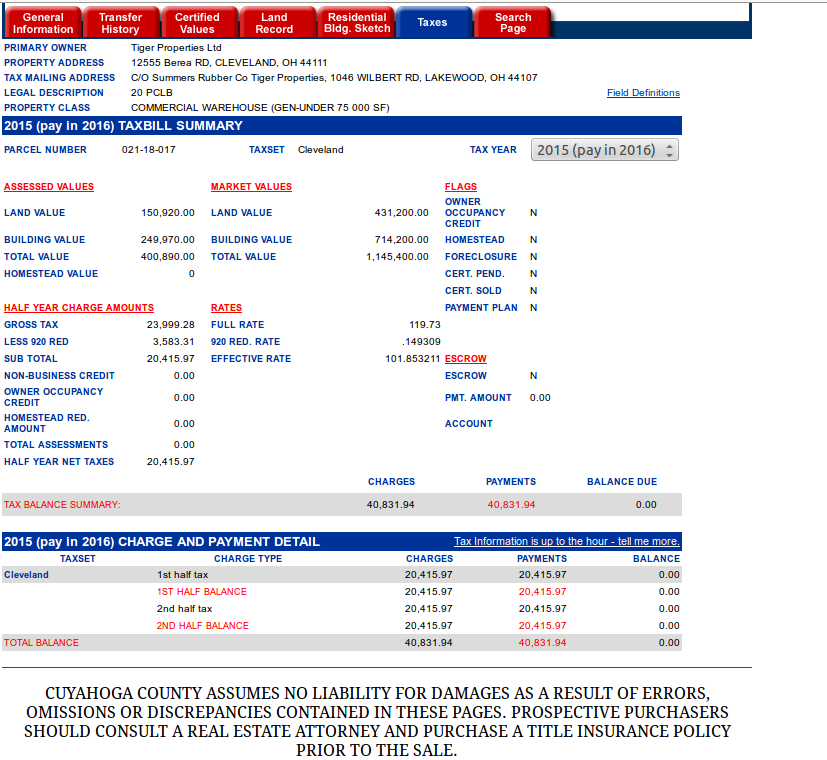View the Certified Values tab

pyautogui.click(x=197, y=23)
